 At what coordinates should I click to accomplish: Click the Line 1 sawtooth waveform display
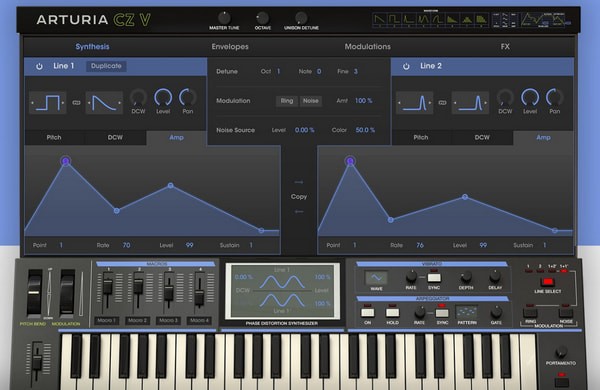(x=104, y=103)
